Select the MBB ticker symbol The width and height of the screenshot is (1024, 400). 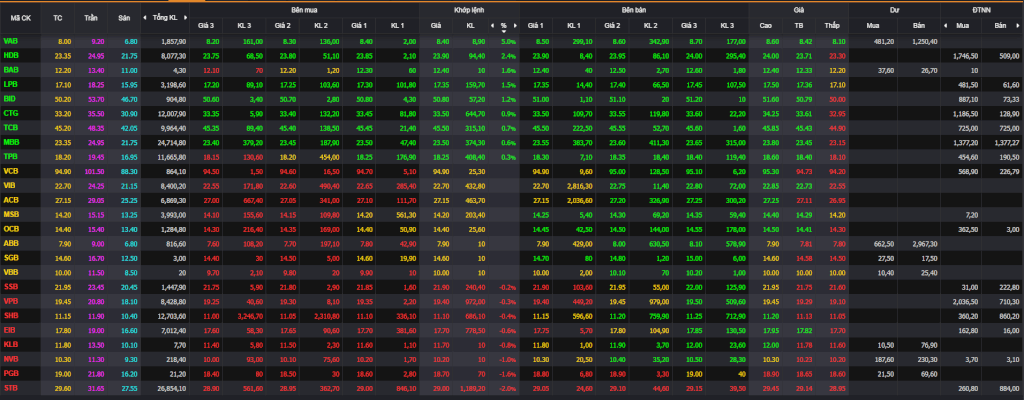[x=11, y=141]
